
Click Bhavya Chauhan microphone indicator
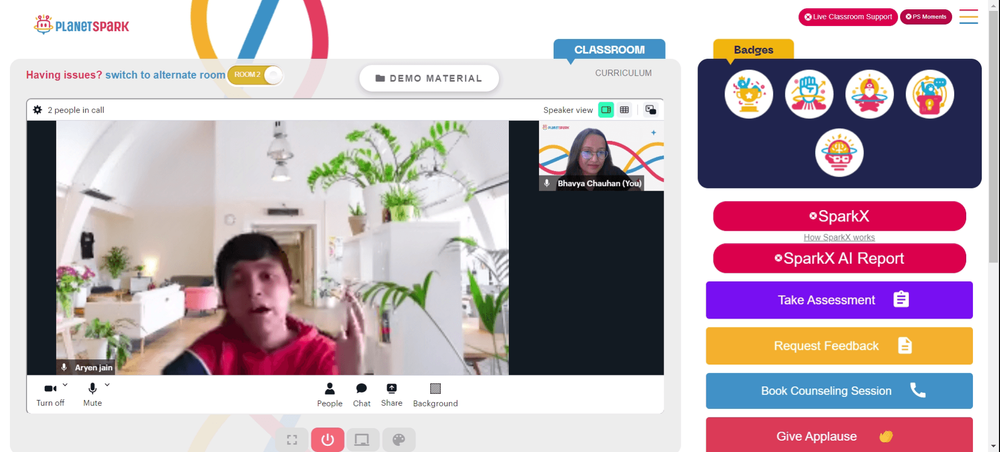tap(547, 183)
